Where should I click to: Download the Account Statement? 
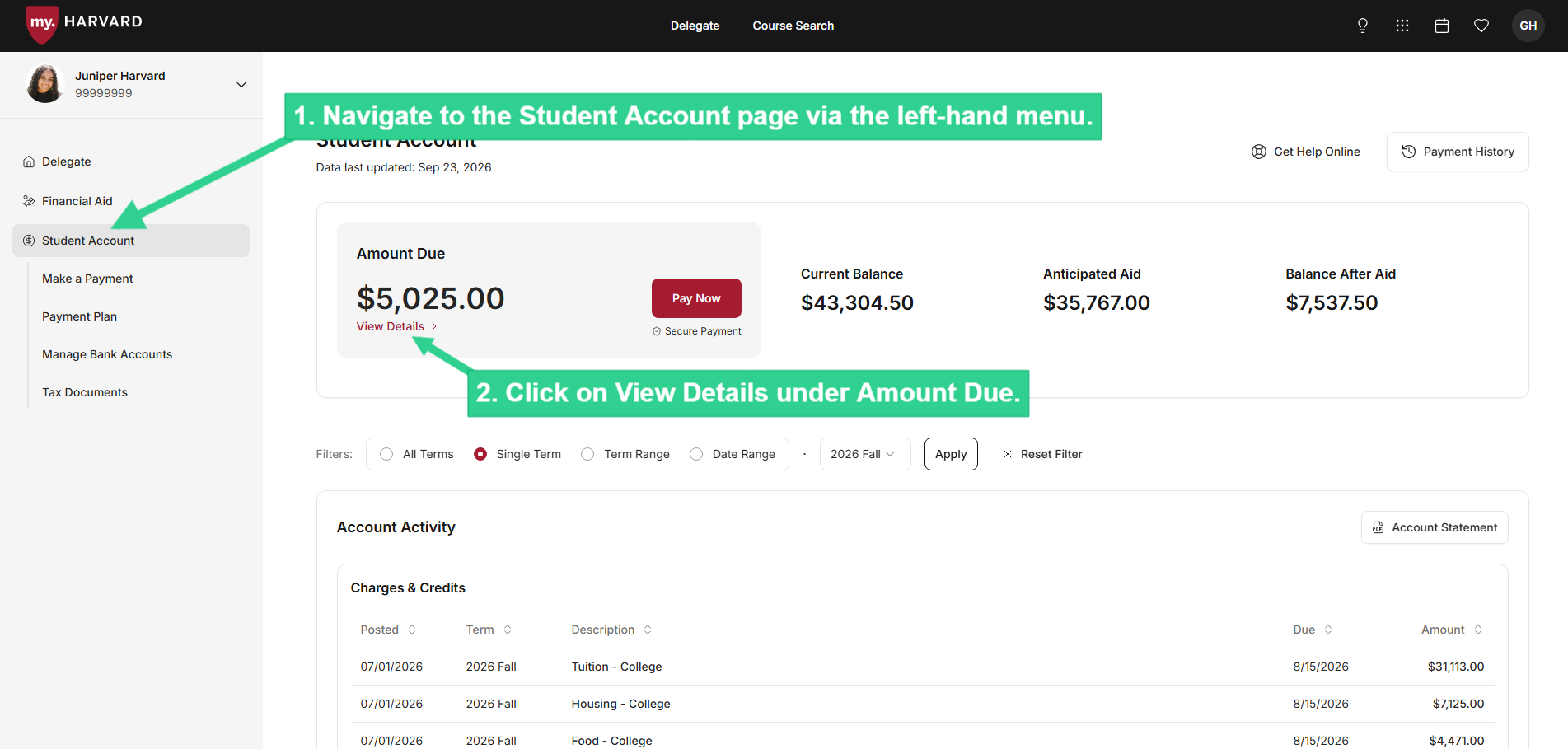[1435, 527]
